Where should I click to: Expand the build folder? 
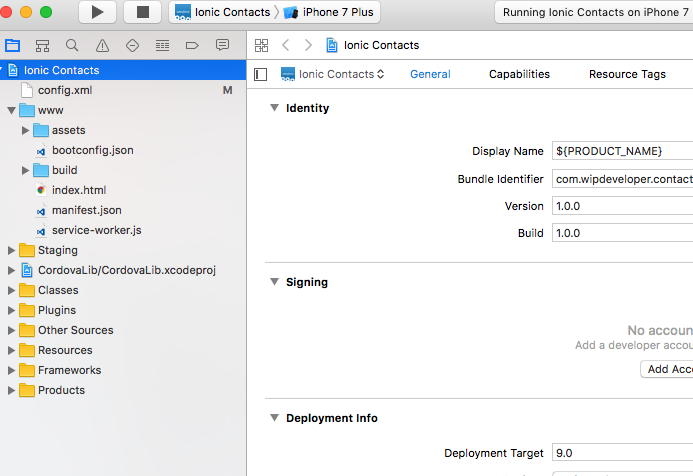[x=25, y=170]
